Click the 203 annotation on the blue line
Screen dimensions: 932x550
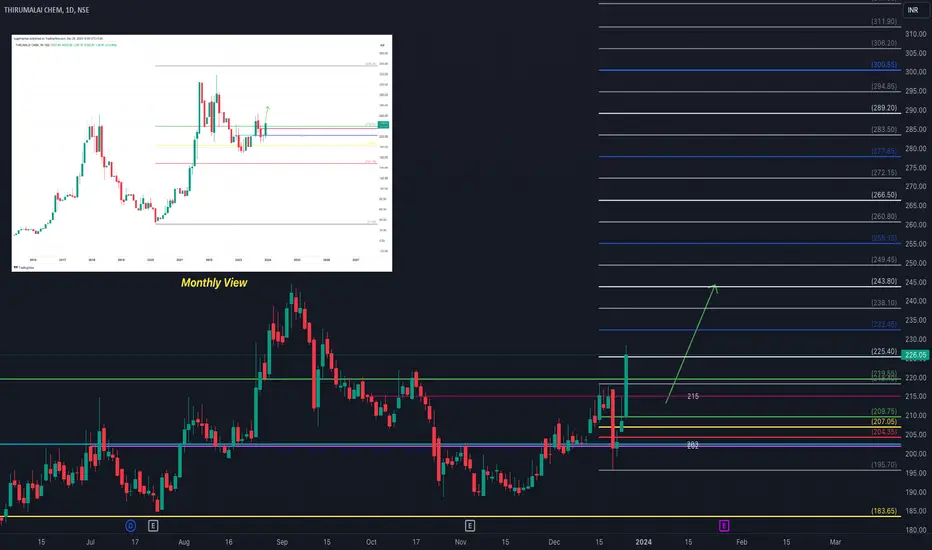[x=692, y=445]
